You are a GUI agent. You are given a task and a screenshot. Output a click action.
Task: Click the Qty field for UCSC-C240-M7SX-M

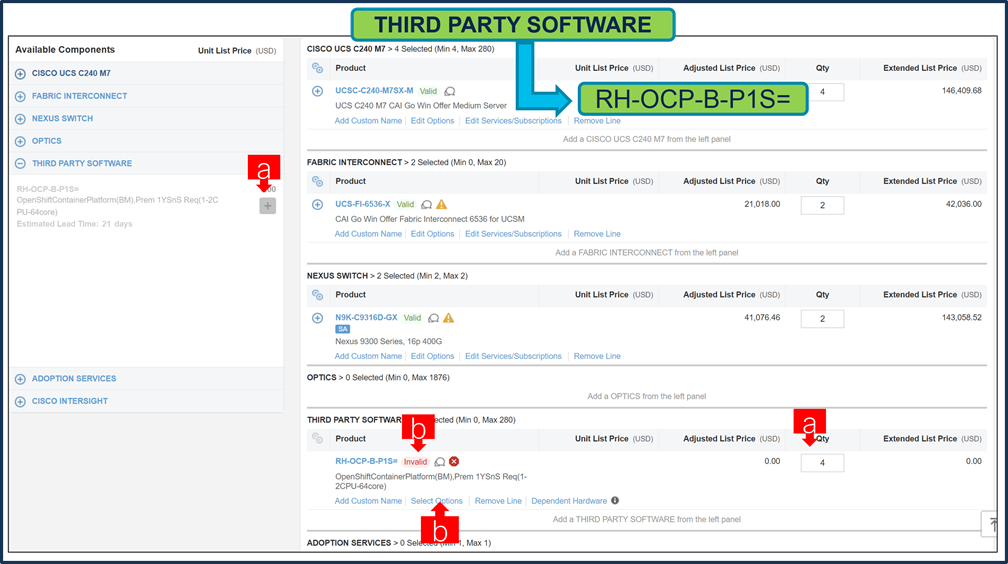(822, 92)
